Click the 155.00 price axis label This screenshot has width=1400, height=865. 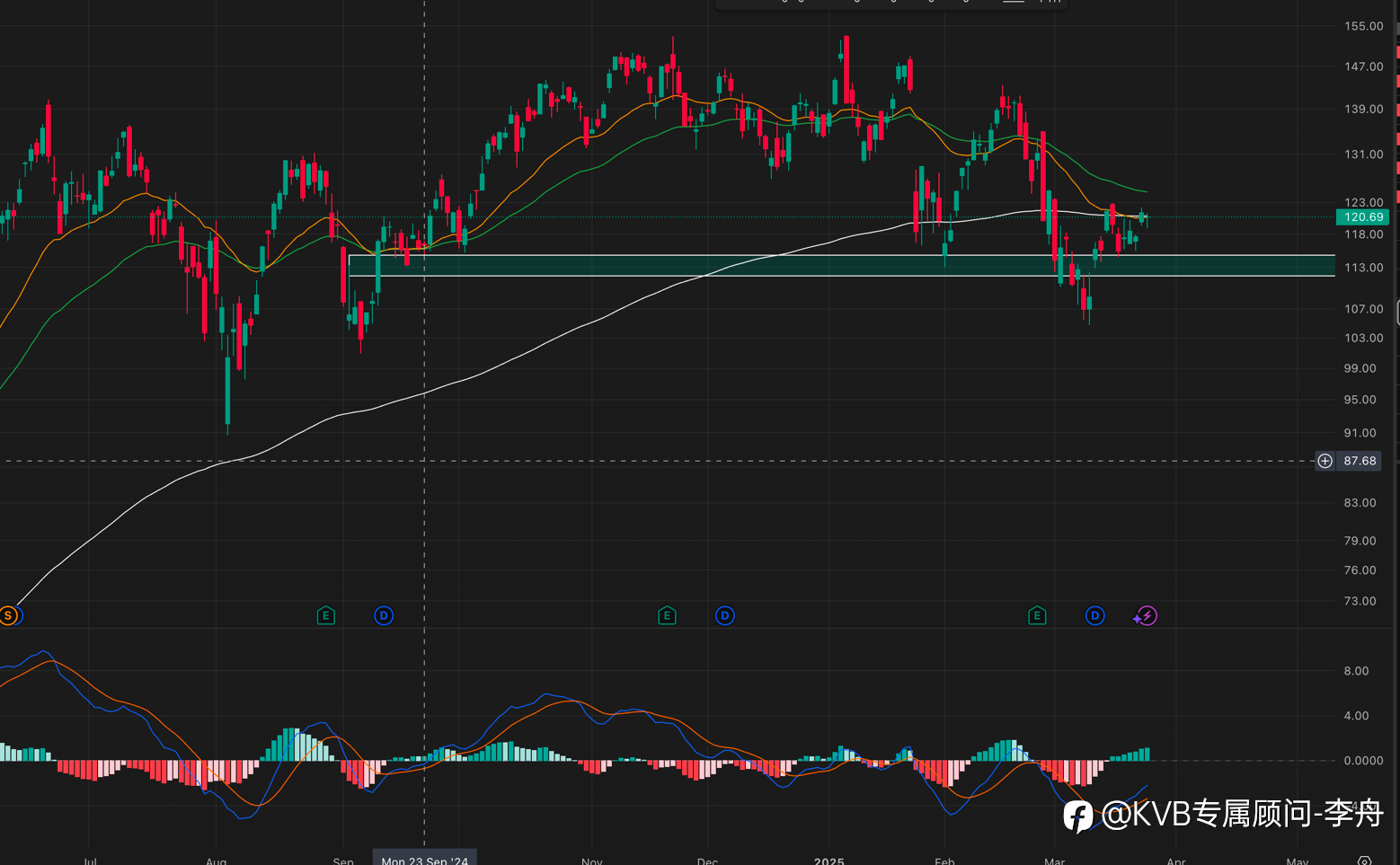coord(1363,26)
